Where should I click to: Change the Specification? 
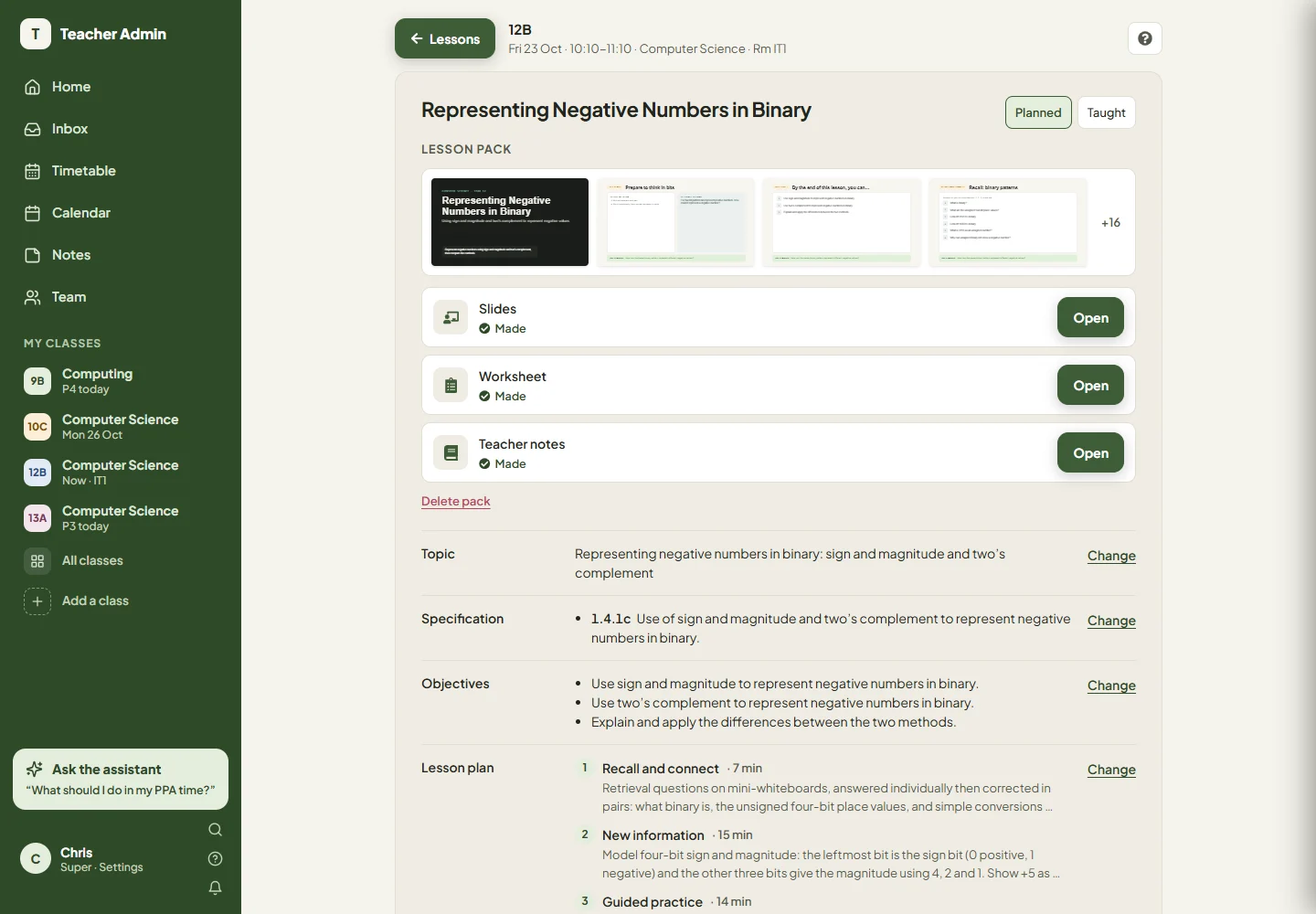click(x=1111, y=621)
